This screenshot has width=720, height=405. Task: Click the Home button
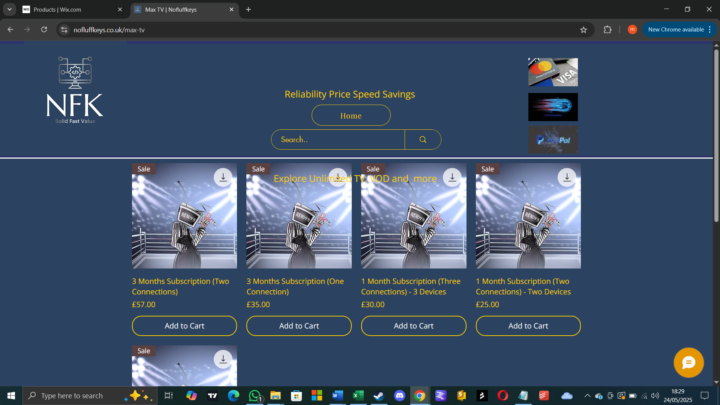click(351, 115)
